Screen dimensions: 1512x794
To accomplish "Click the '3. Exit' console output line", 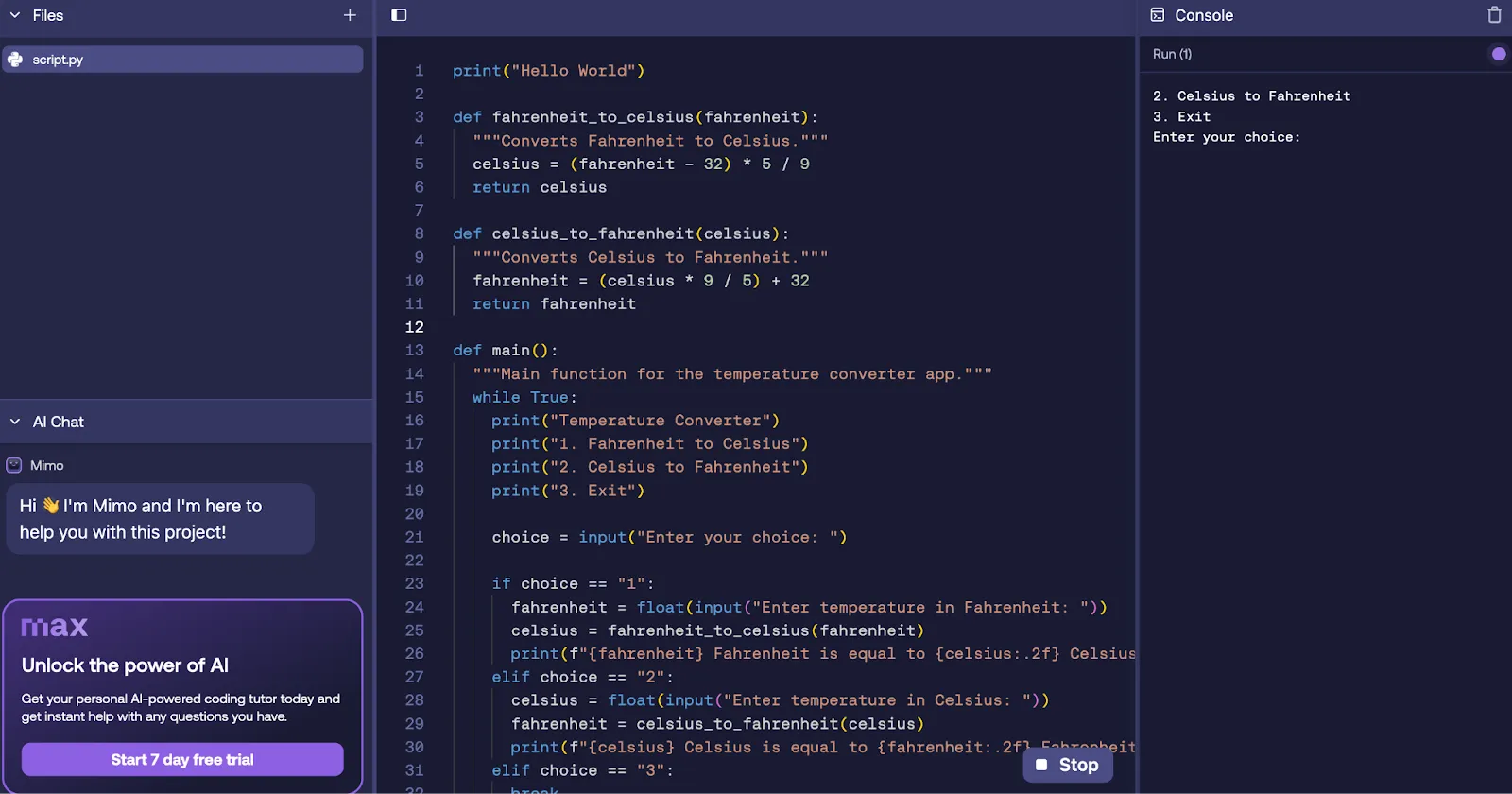I will [1181, 117].
